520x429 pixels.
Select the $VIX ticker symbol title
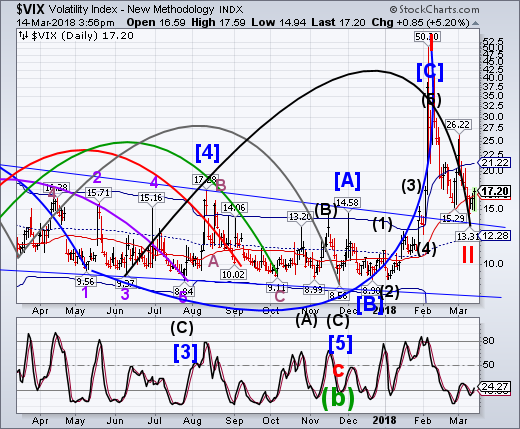[30, 10]
